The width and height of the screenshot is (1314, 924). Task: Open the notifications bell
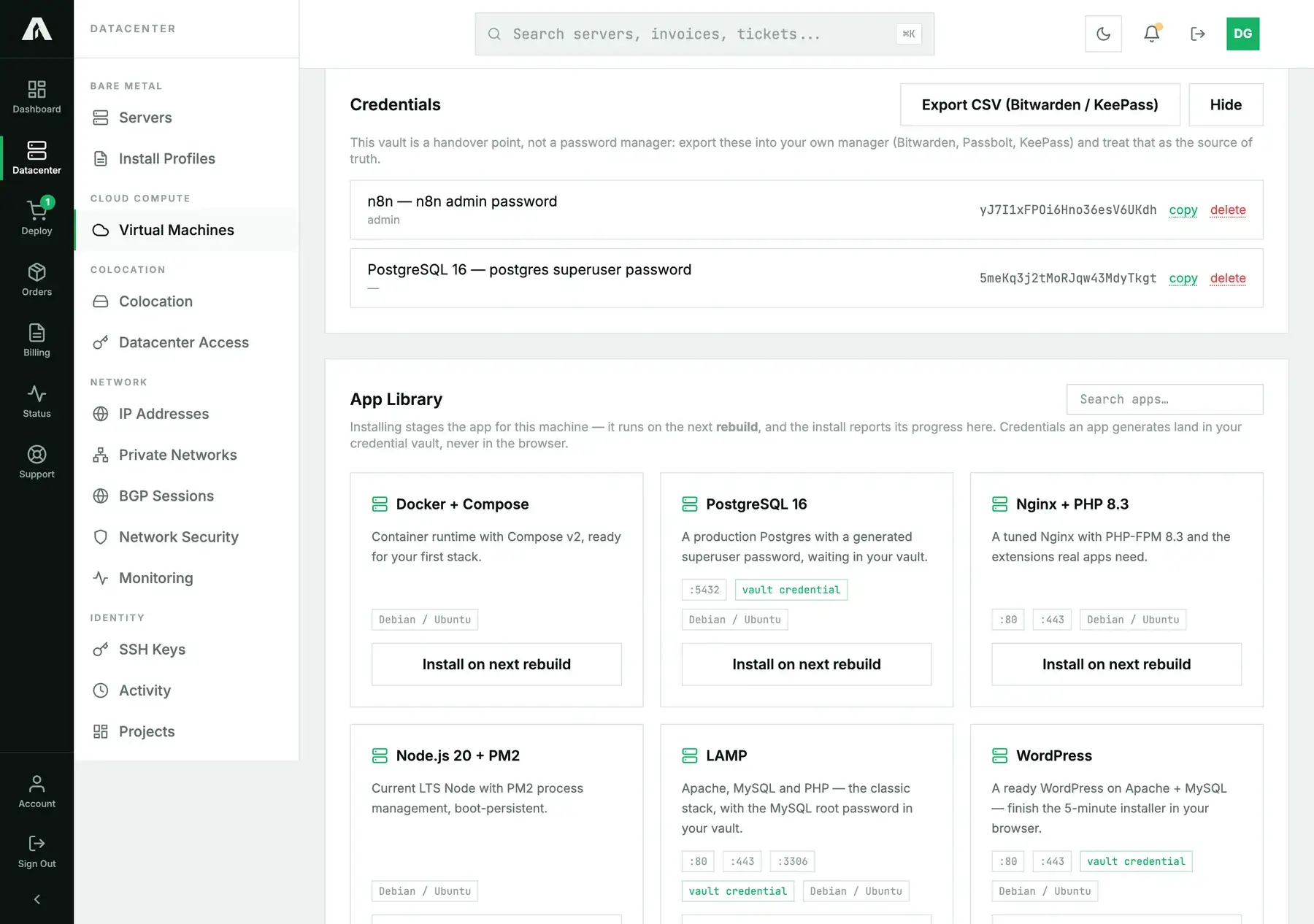pos(1151,34)
